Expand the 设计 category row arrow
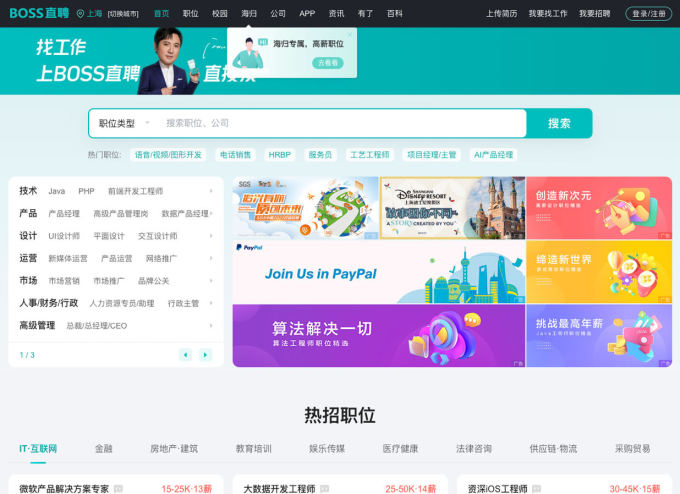 211,236
